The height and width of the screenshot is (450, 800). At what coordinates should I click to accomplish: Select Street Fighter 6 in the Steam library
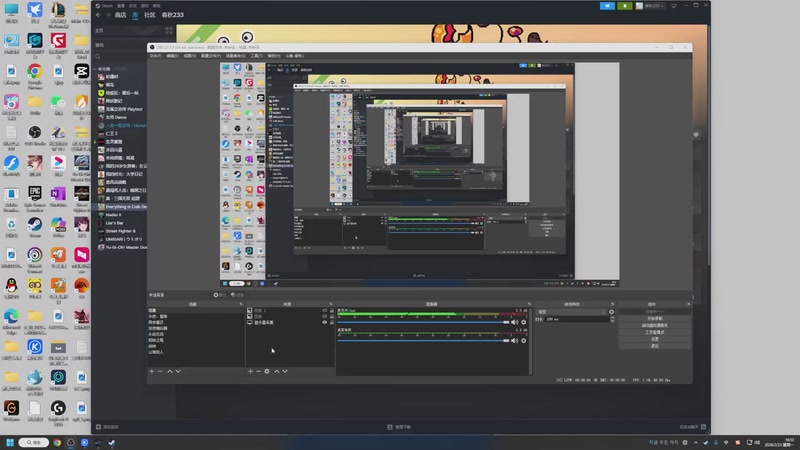click(121, 231)
